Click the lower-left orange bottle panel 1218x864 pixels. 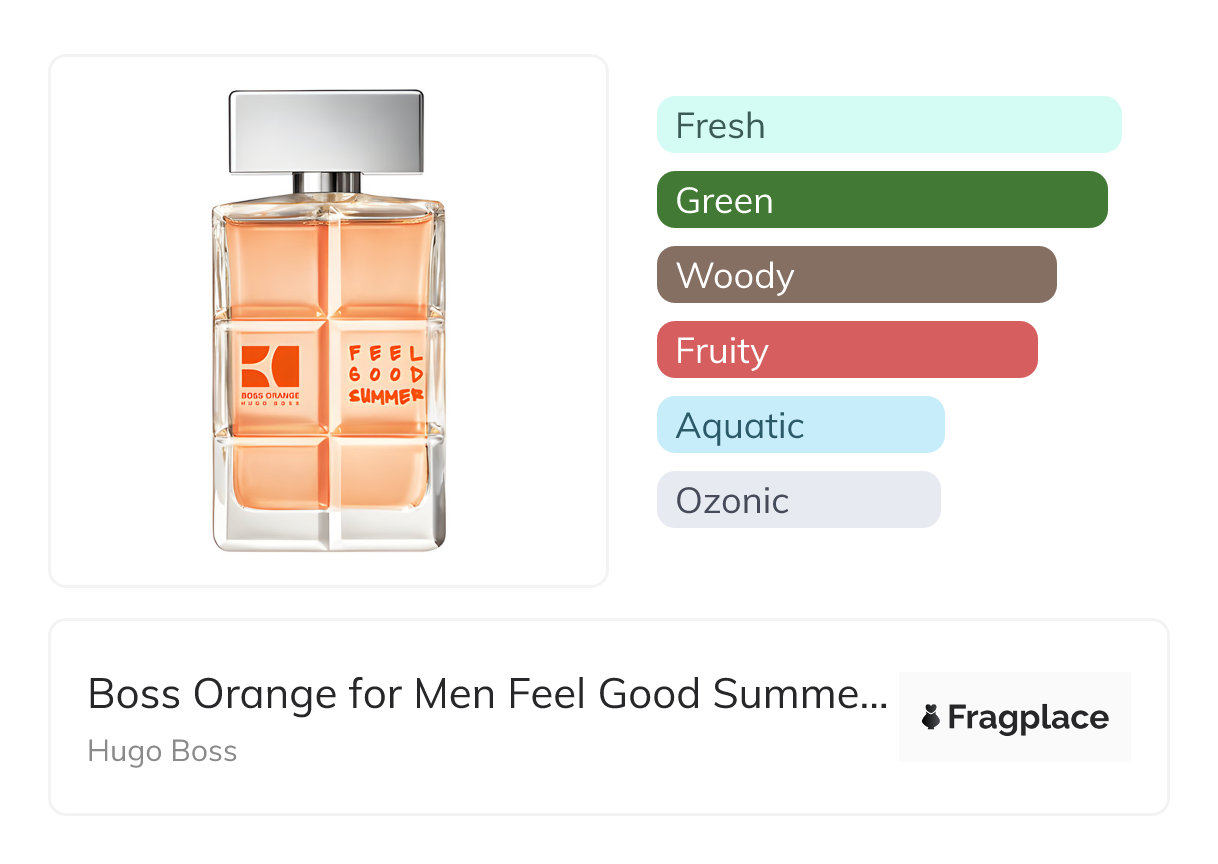pyautogui.click(x=273, y=474)
